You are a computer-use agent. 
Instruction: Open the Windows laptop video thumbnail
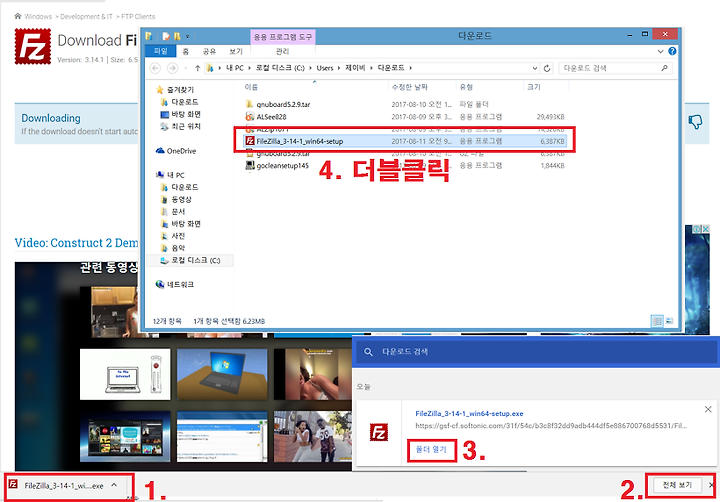pyautogui.click(x=222, y=374)
